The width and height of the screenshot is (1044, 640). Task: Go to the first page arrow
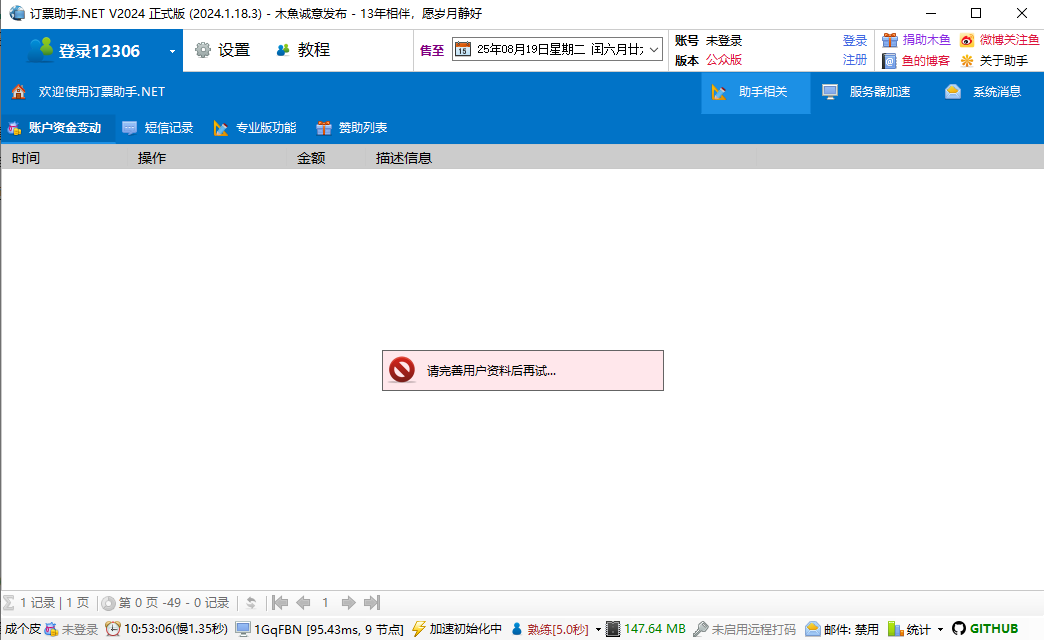[280, 603]
